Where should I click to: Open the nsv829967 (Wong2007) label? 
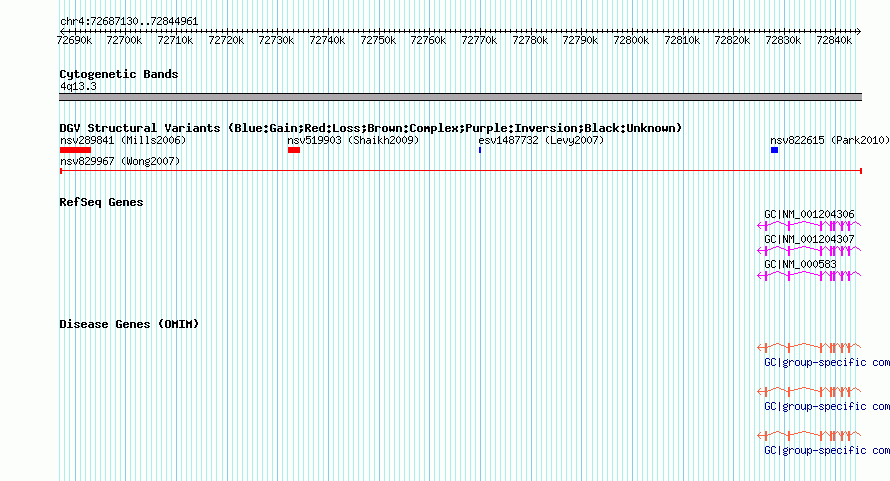click(x=120, y=161)
